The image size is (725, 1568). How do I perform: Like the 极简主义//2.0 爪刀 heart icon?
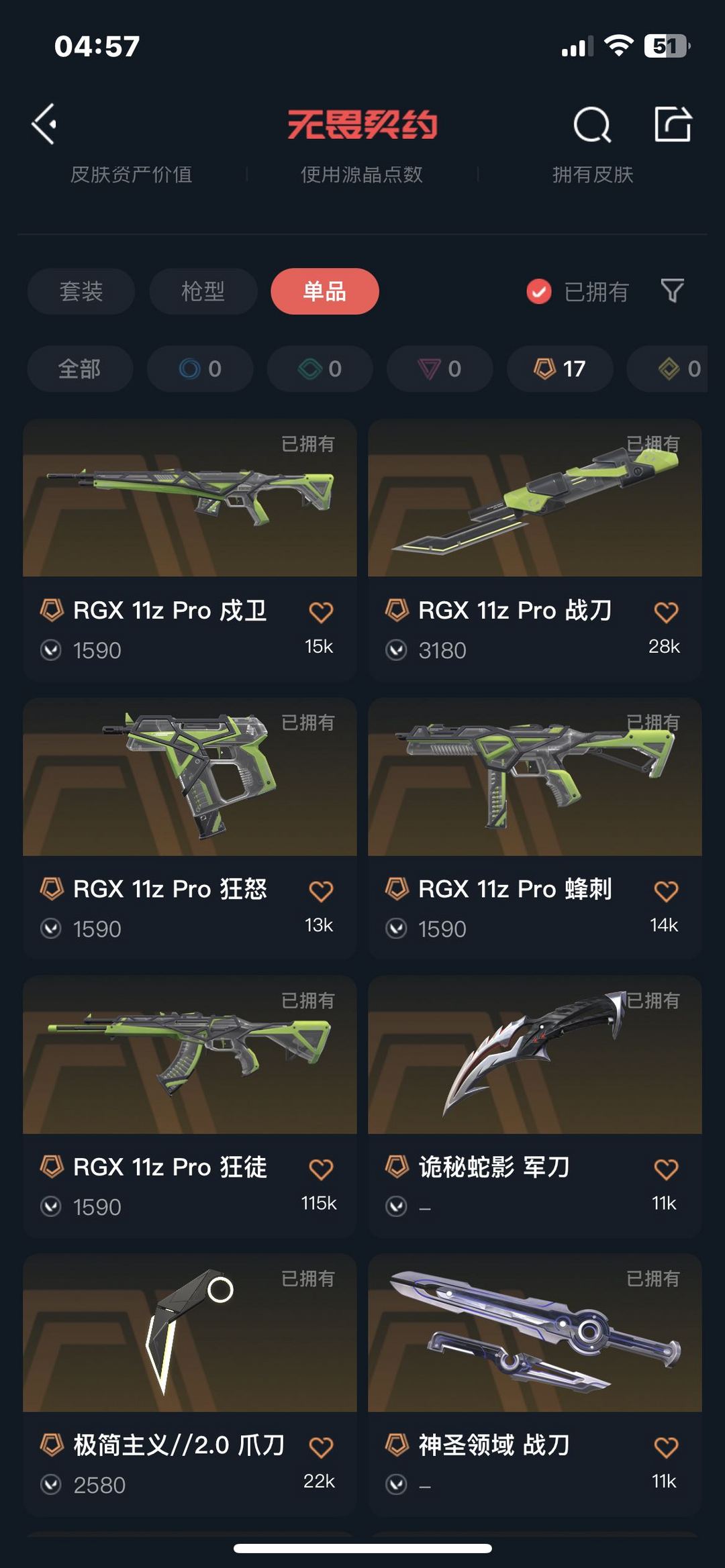point(321,1447)
